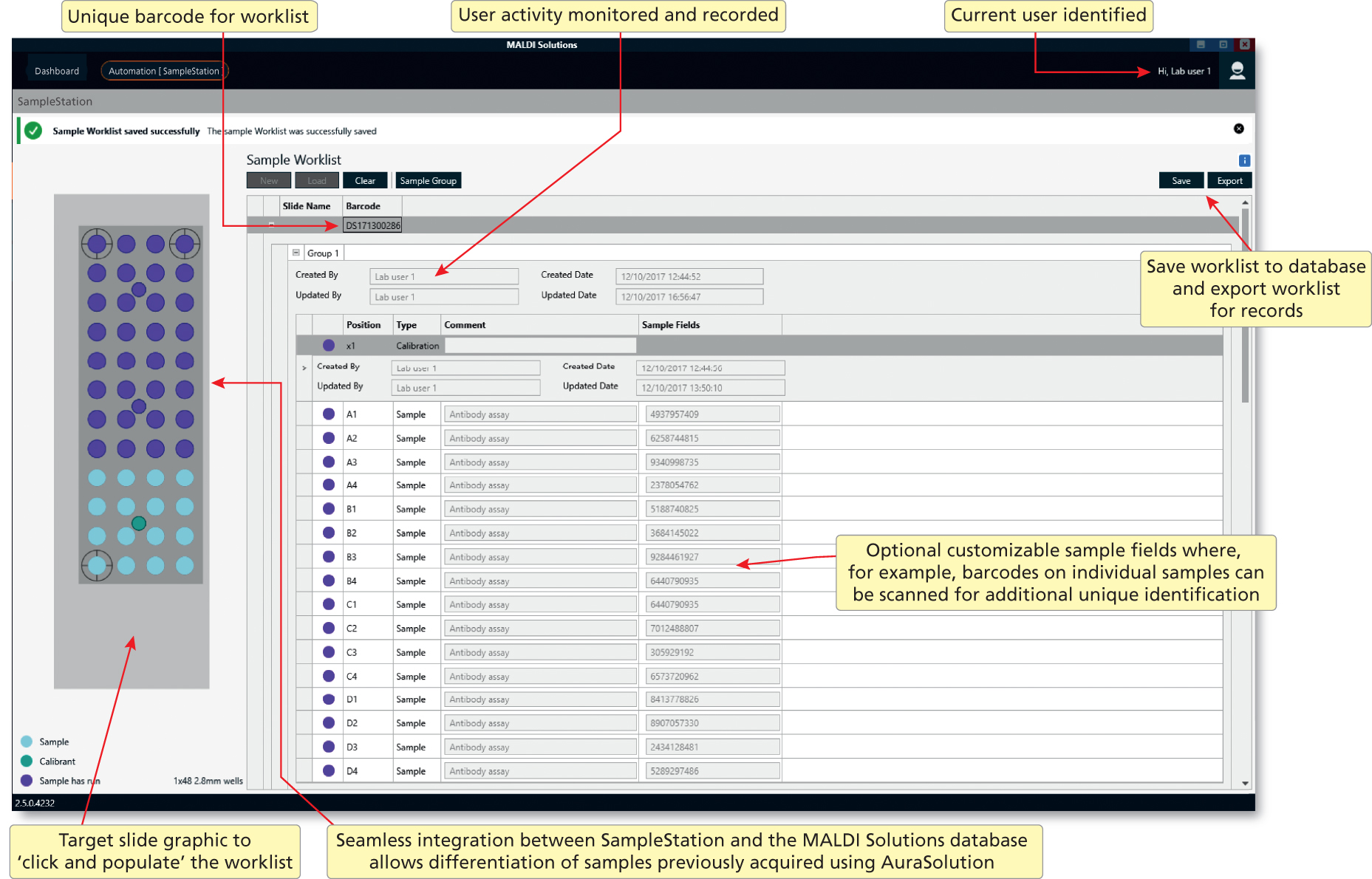Viewport: 1372px width, 879px height.
Task: Switch to the Dashboard tab
Action: [57, 71]
